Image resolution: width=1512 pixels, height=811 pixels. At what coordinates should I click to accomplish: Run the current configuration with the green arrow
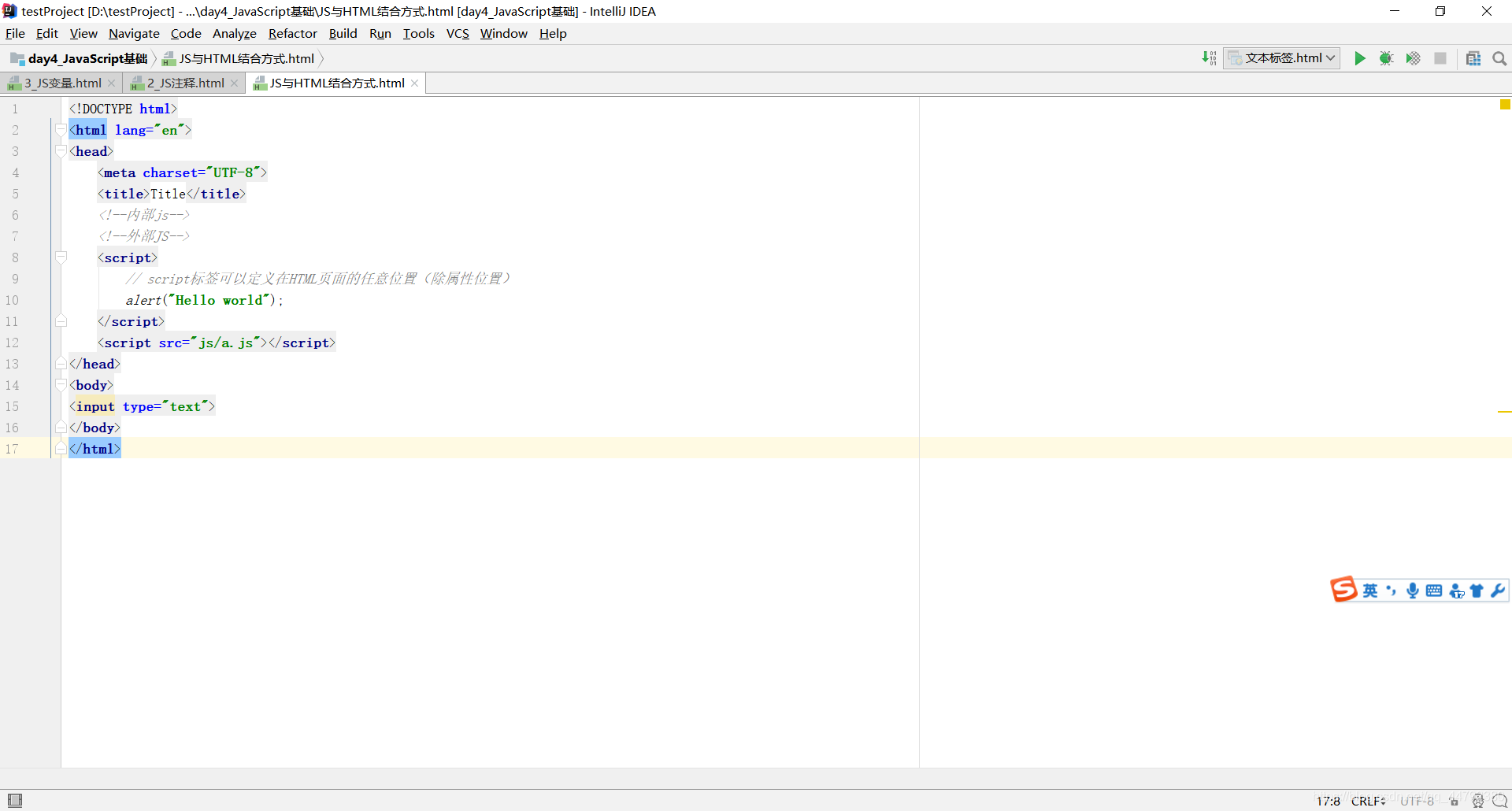tap(1359, 58)
